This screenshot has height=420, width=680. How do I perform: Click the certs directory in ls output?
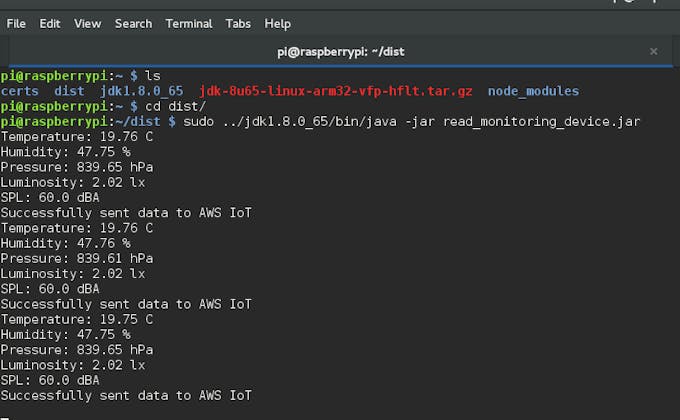point(21,91)
